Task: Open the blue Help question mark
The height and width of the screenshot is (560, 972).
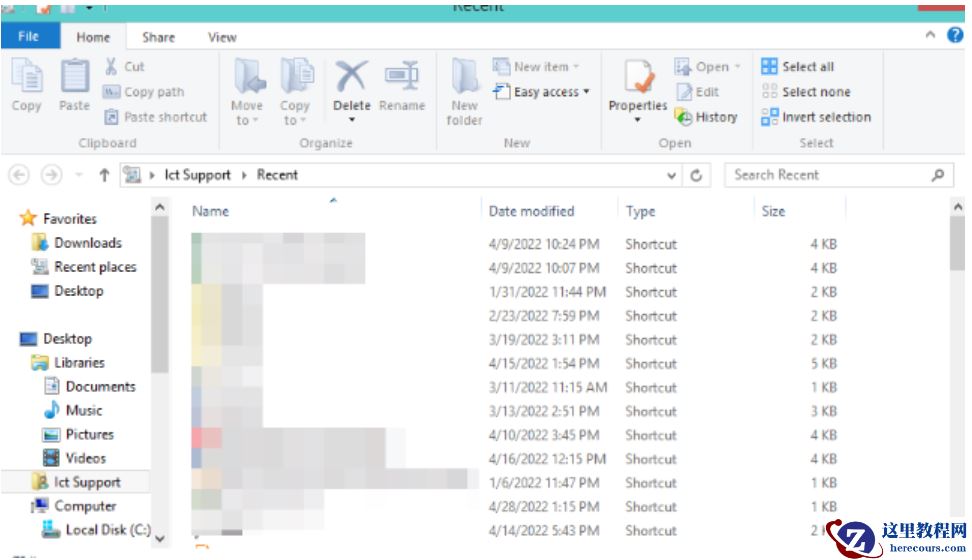Action: [x=955, y=35]
